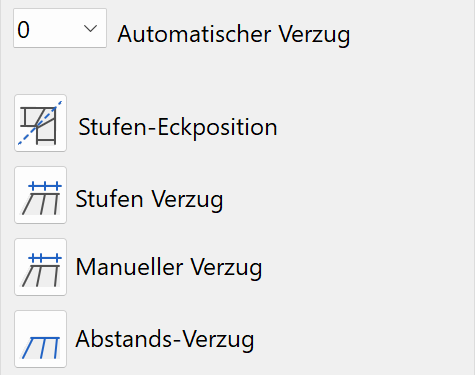
Task: Pick the icon with dashed blue diagonal line
Action: [x=40, y=123]
